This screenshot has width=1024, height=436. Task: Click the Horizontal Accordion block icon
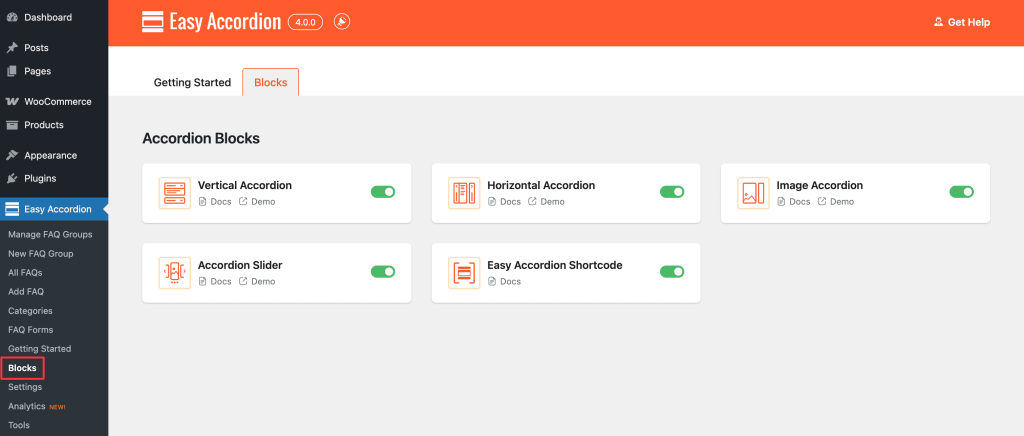click(x=464, y=193)
